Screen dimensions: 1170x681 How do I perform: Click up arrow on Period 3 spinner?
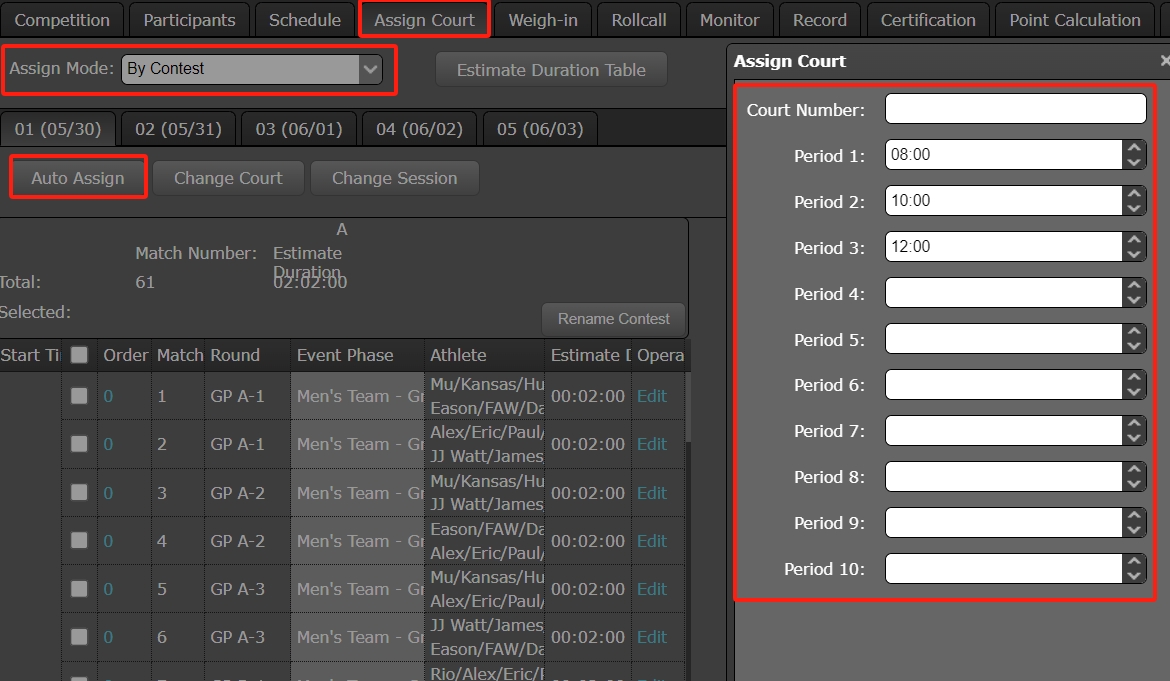click(1133, 239)
